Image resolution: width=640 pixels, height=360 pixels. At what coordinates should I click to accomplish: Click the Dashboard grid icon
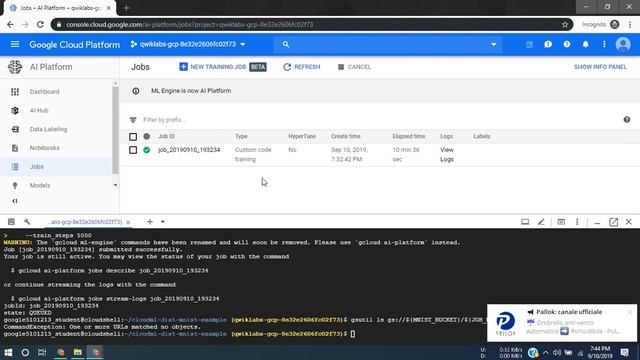coord(15,92)
